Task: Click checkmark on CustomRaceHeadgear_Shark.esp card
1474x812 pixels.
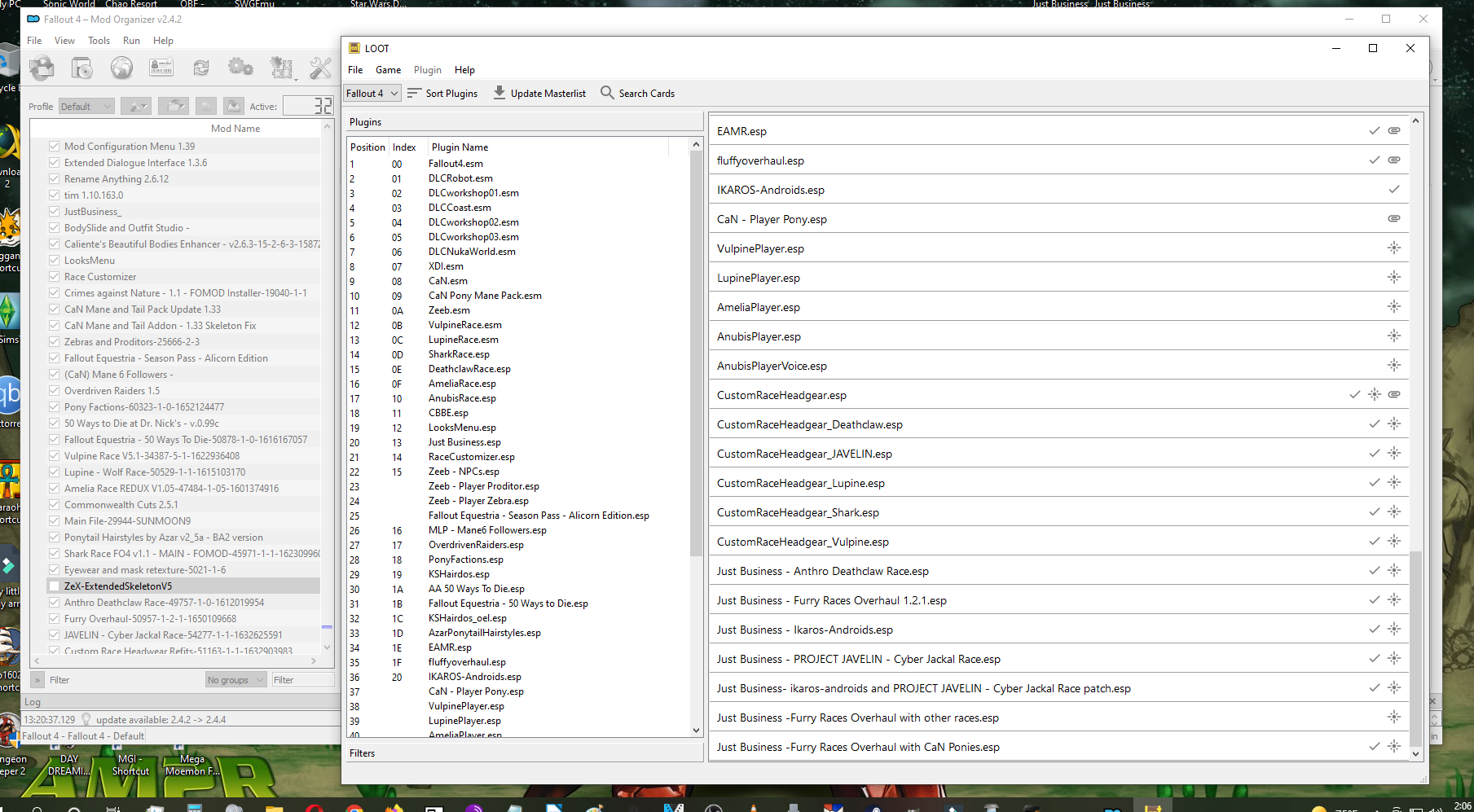Action: tap(1375, 511)
